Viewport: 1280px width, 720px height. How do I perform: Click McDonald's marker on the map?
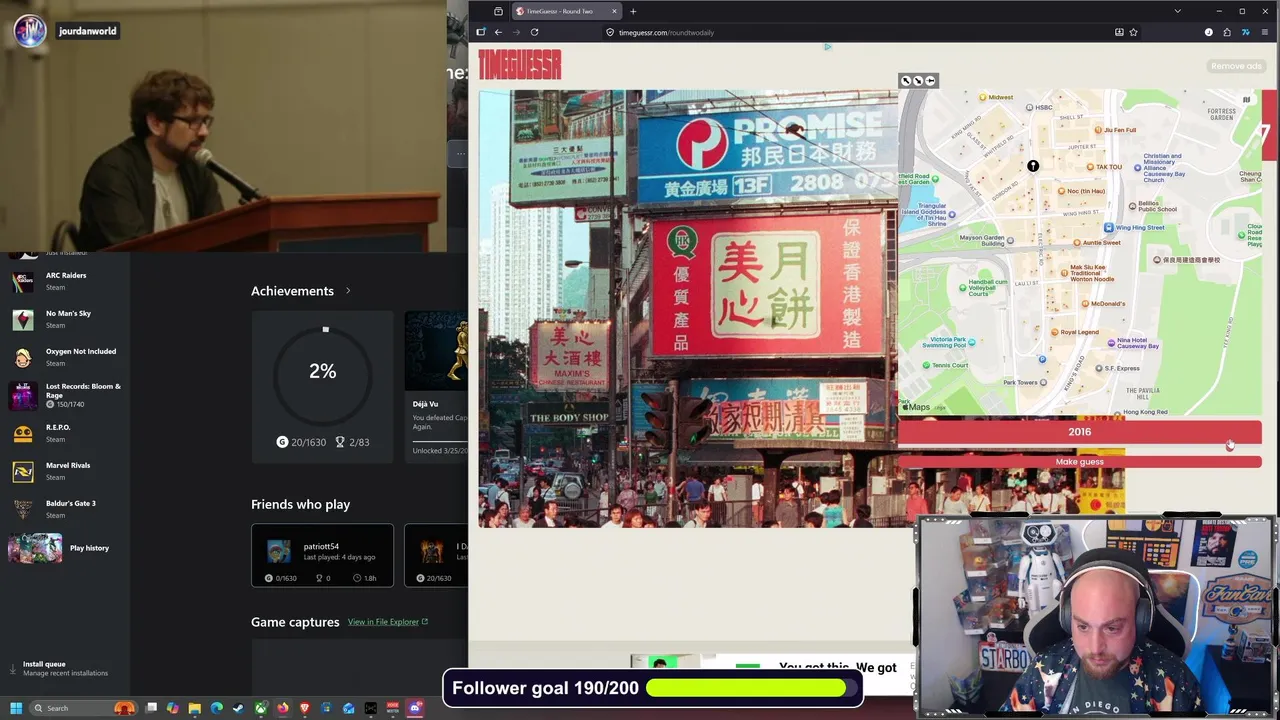tap(1084, 304)
